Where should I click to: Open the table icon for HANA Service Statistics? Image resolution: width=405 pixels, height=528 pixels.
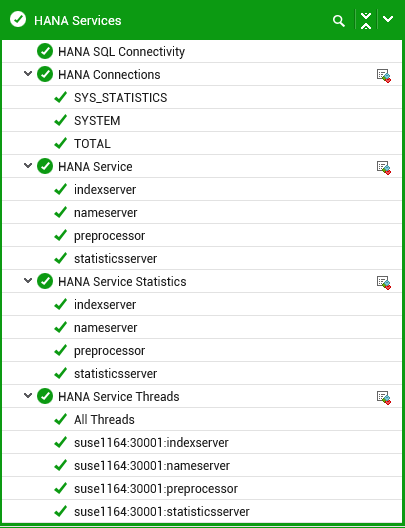click(383, 283)
